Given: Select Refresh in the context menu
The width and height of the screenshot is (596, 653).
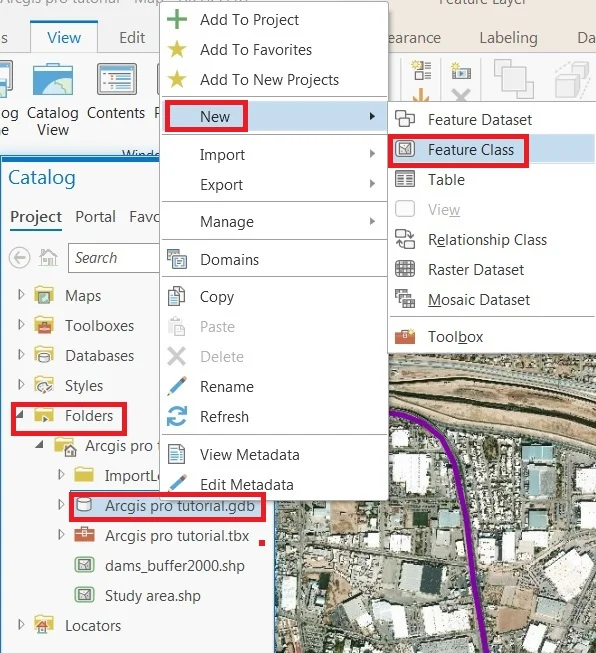Looking at the screenshot, I should pos(274,416).
